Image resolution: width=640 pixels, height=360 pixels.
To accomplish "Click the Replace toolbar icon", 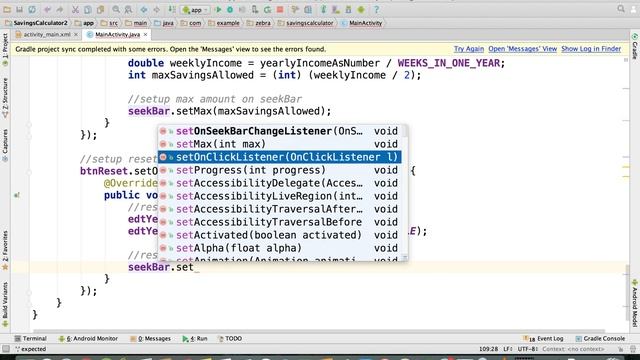I will click(129, 9).
